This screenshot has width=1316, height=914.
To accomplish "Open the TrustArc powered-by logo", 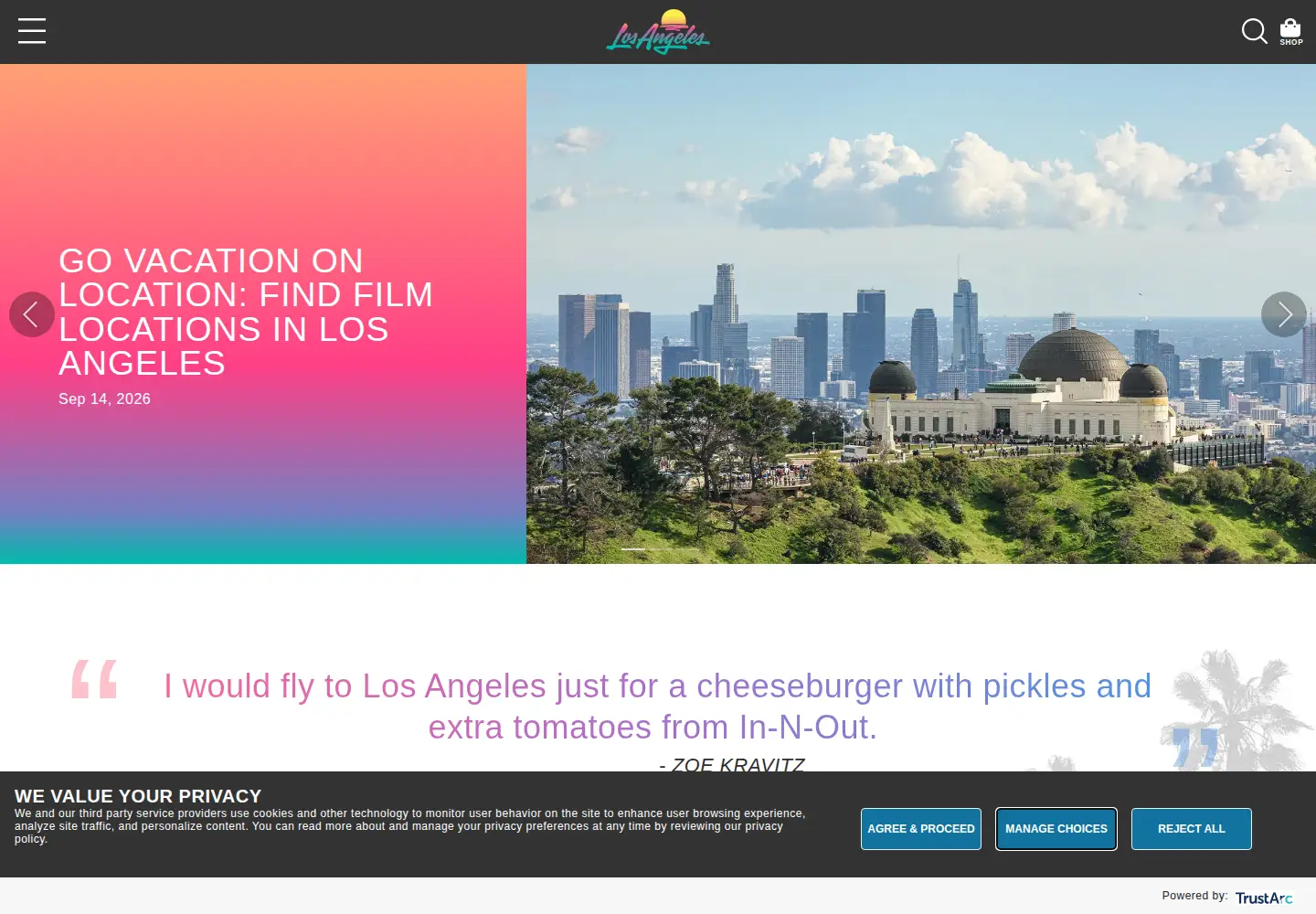I will (x=1264, y=898).
